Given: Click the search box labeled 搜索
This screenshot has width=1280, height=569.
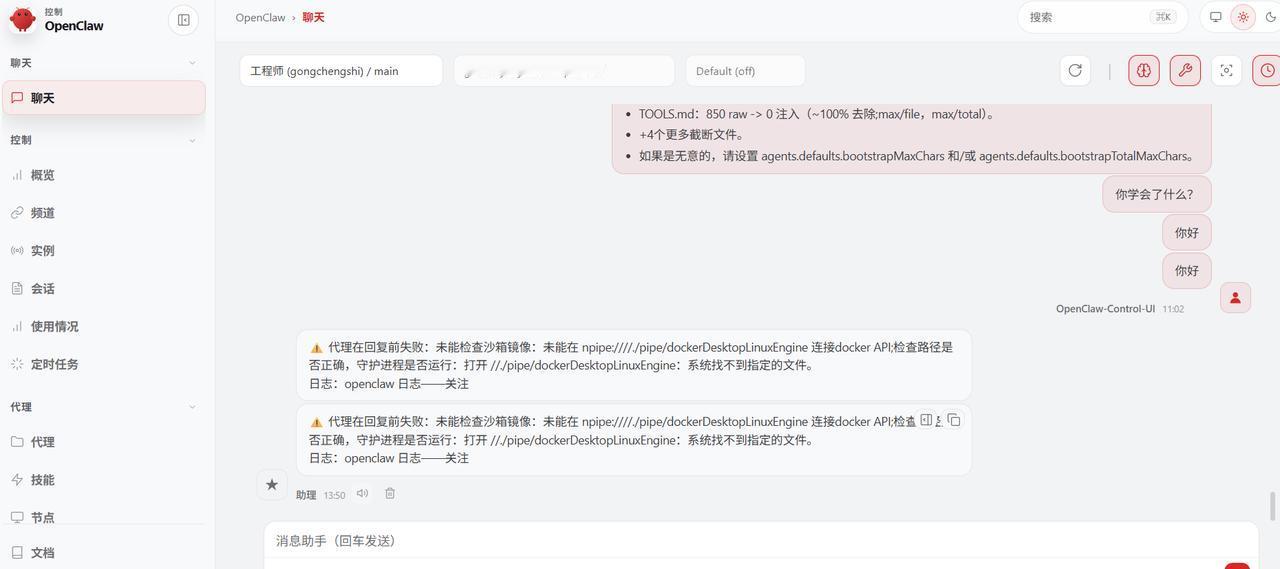Looking at the screenshot, I should click(1102, 17).
